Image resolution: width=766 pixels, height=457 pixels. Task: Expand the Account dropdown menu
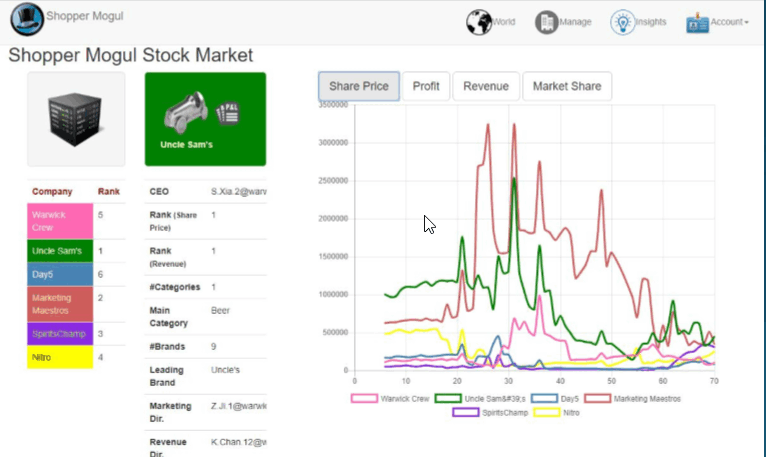(729, 22)
